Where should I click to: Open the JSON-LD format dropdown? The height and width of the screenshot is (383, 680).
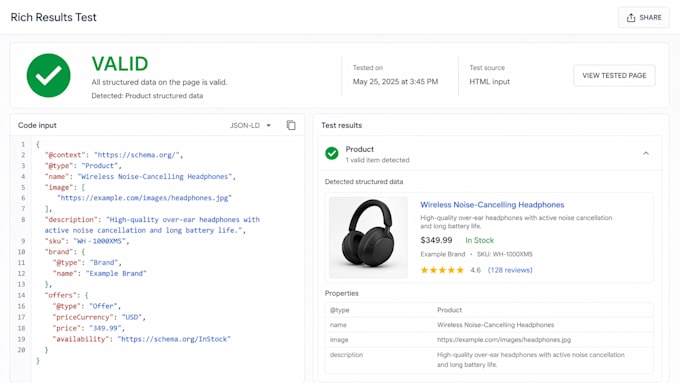[x=251, y=125]
